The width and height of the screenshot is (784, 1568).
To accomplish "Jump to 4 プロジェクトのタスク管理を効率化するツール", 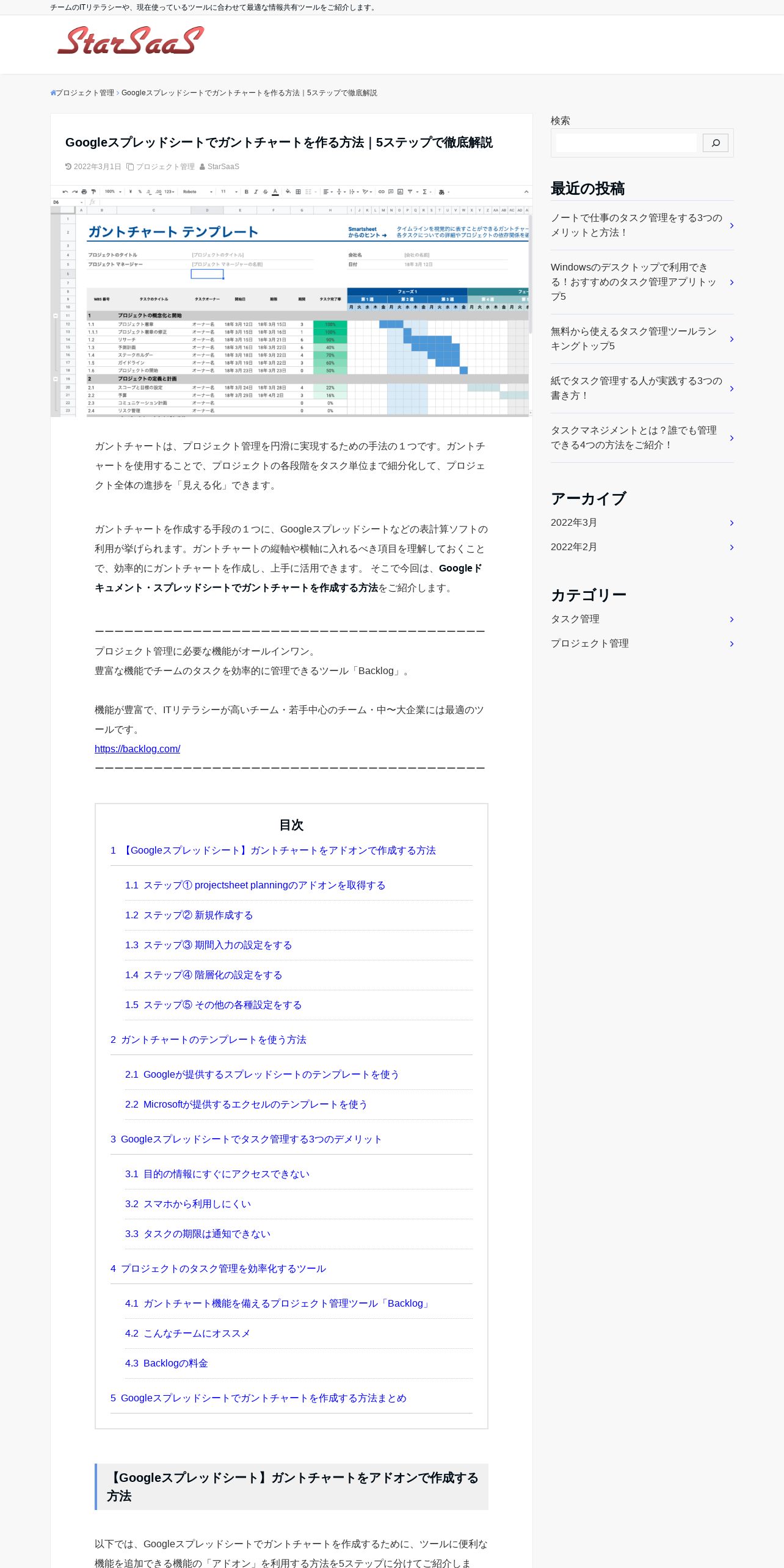I will [x=218, y=1269].
